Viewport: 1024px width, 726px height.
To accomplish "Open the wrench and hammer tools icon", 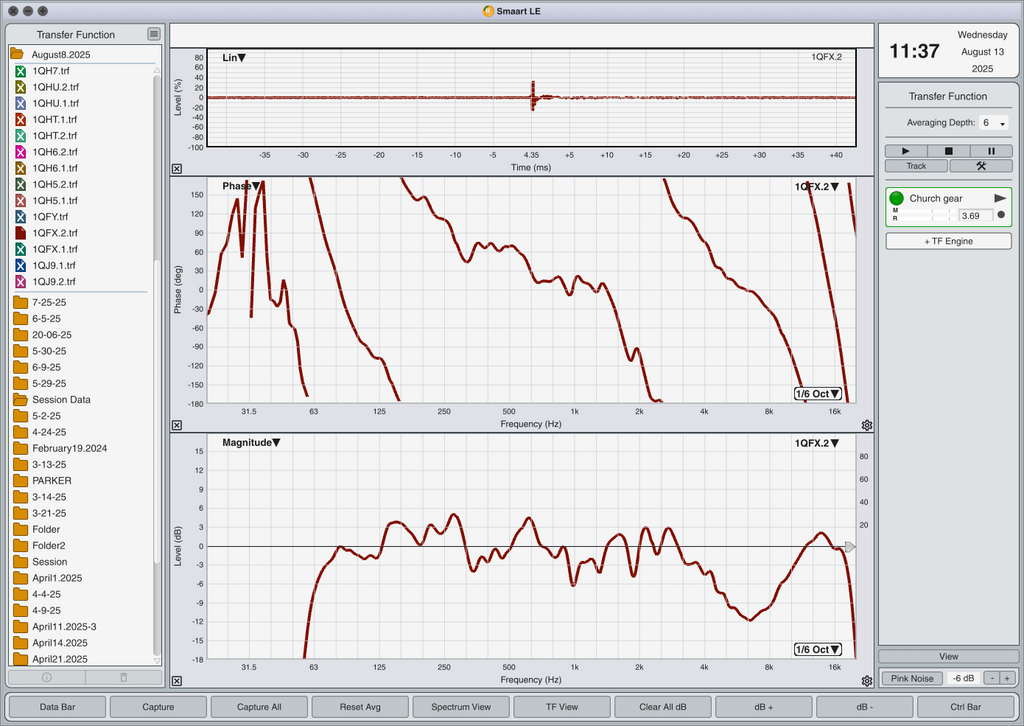I will 981,166.
